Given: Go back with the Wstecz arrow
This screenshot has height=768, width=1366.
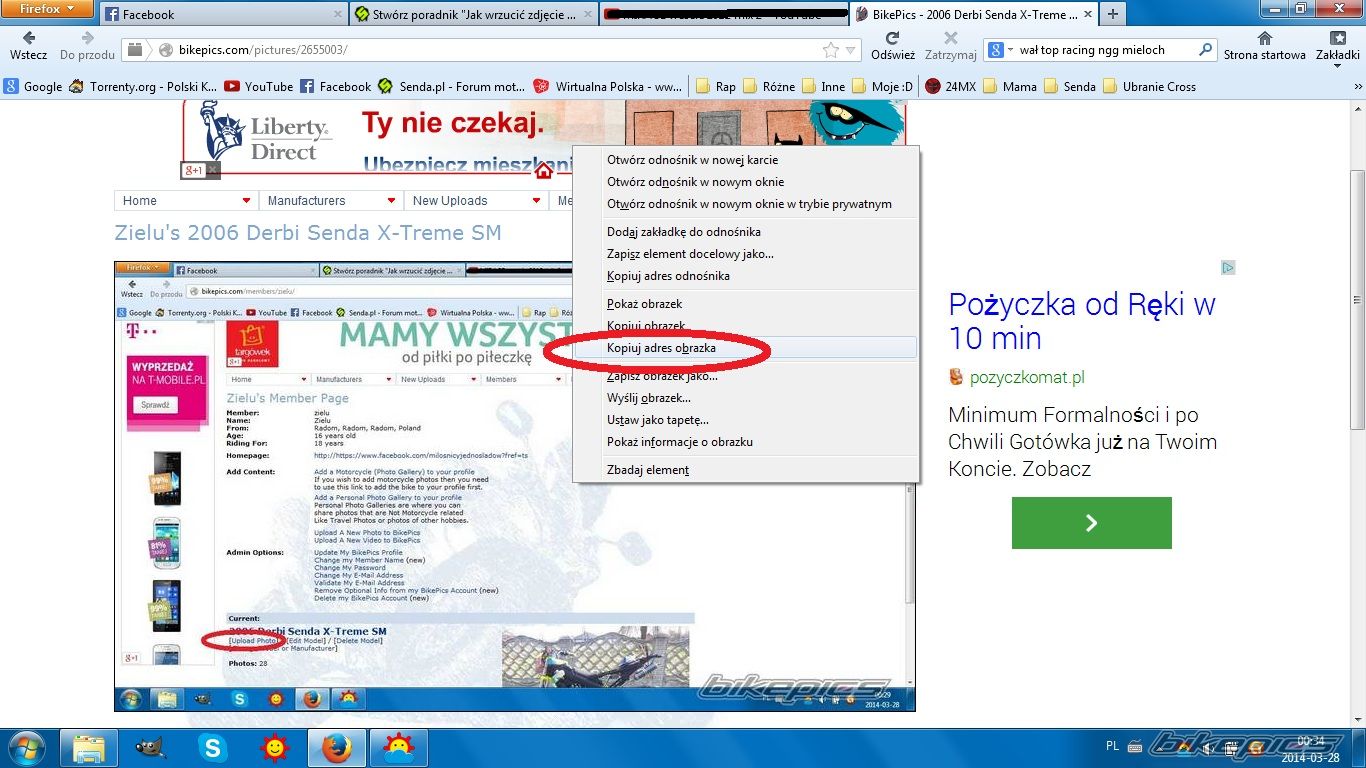Looking at the screenshot, I should tap(28, 45).
